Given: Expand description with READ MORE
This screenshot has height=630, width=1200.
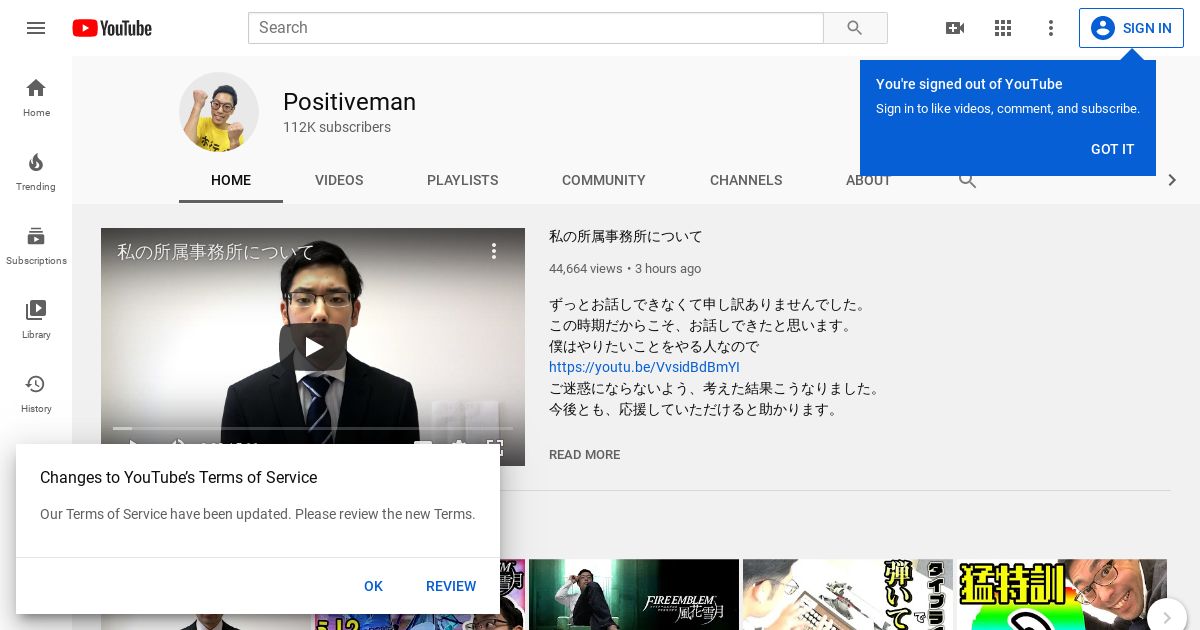Looking at the screenshot, I should 584,455.
